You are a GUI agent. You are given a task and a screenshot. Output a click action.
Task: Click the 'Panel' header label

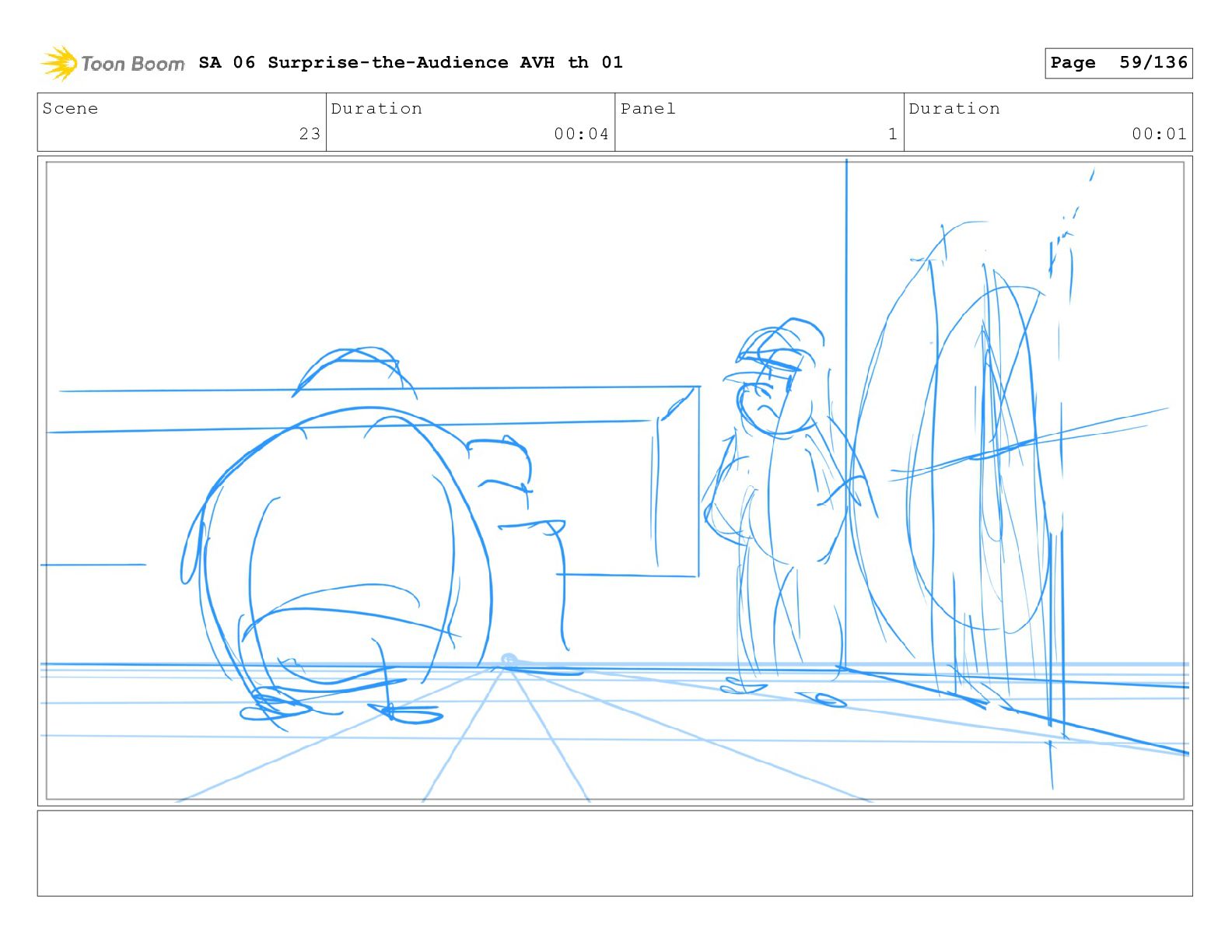coord(648,108)
